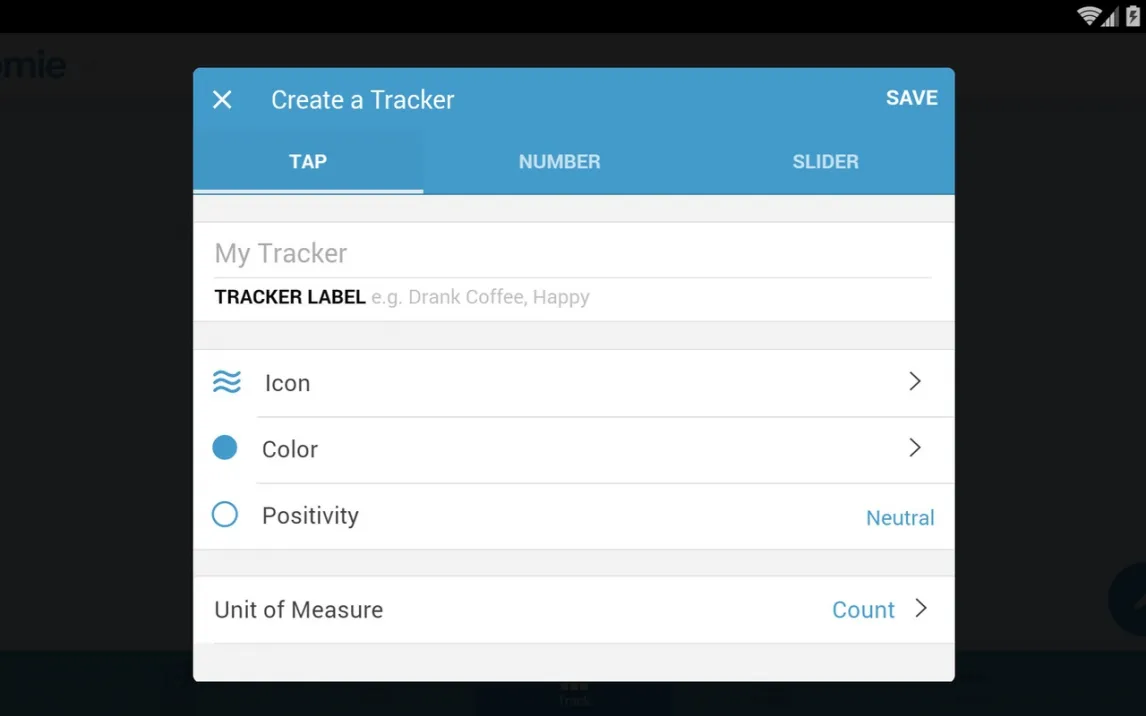Viewport: 1146px width, 716px height.
Task: Click the Positivity hollow circle icon
Action: tap(225, 515)
